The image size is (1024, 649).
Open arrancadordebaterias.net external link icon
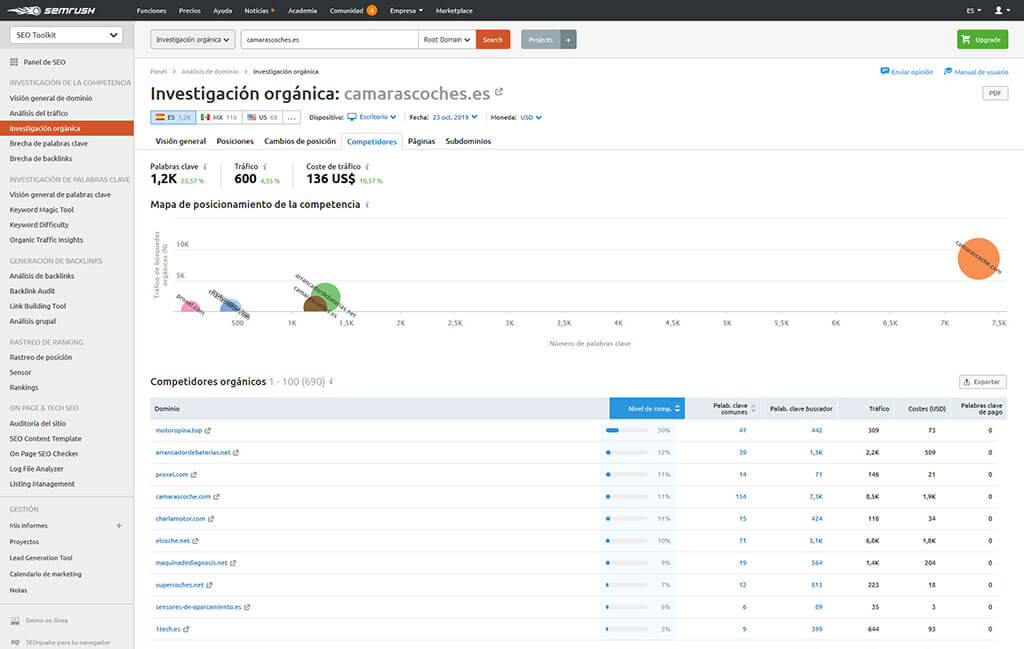(236, 452)
